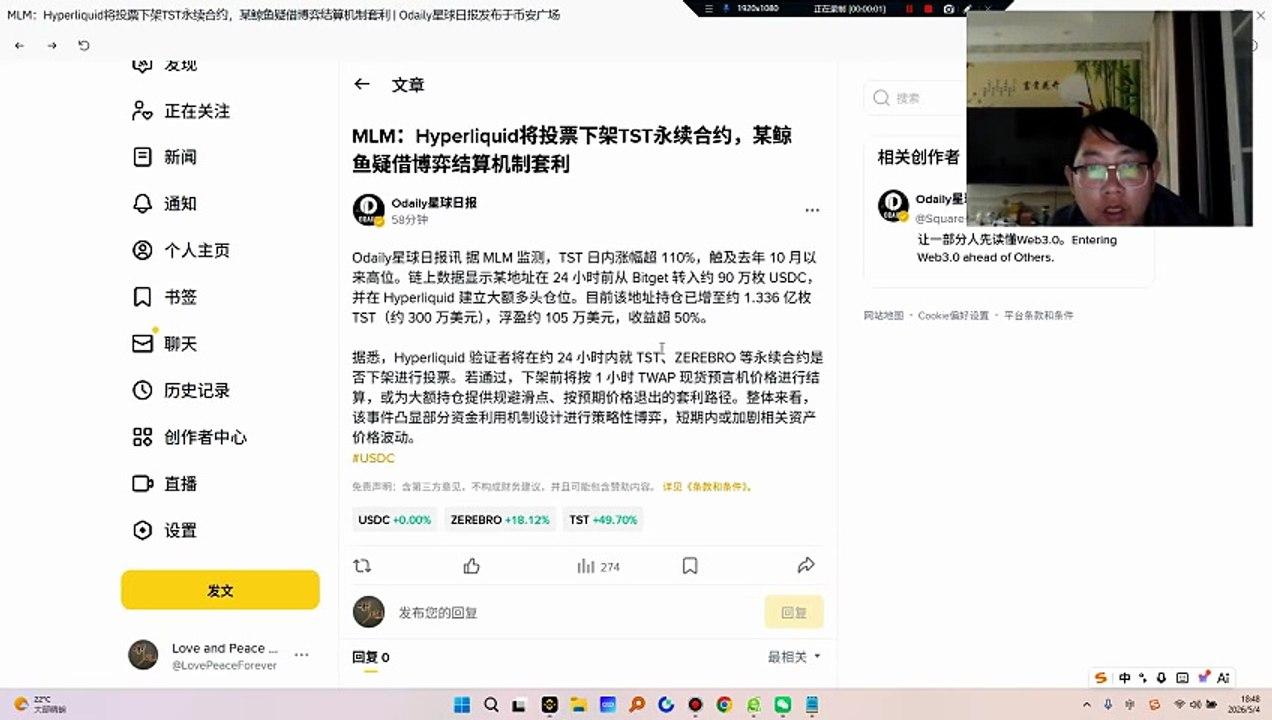
Task: Click Odaily星球日报 author name link
Action: pyautogui.click(x=434, y=202)
